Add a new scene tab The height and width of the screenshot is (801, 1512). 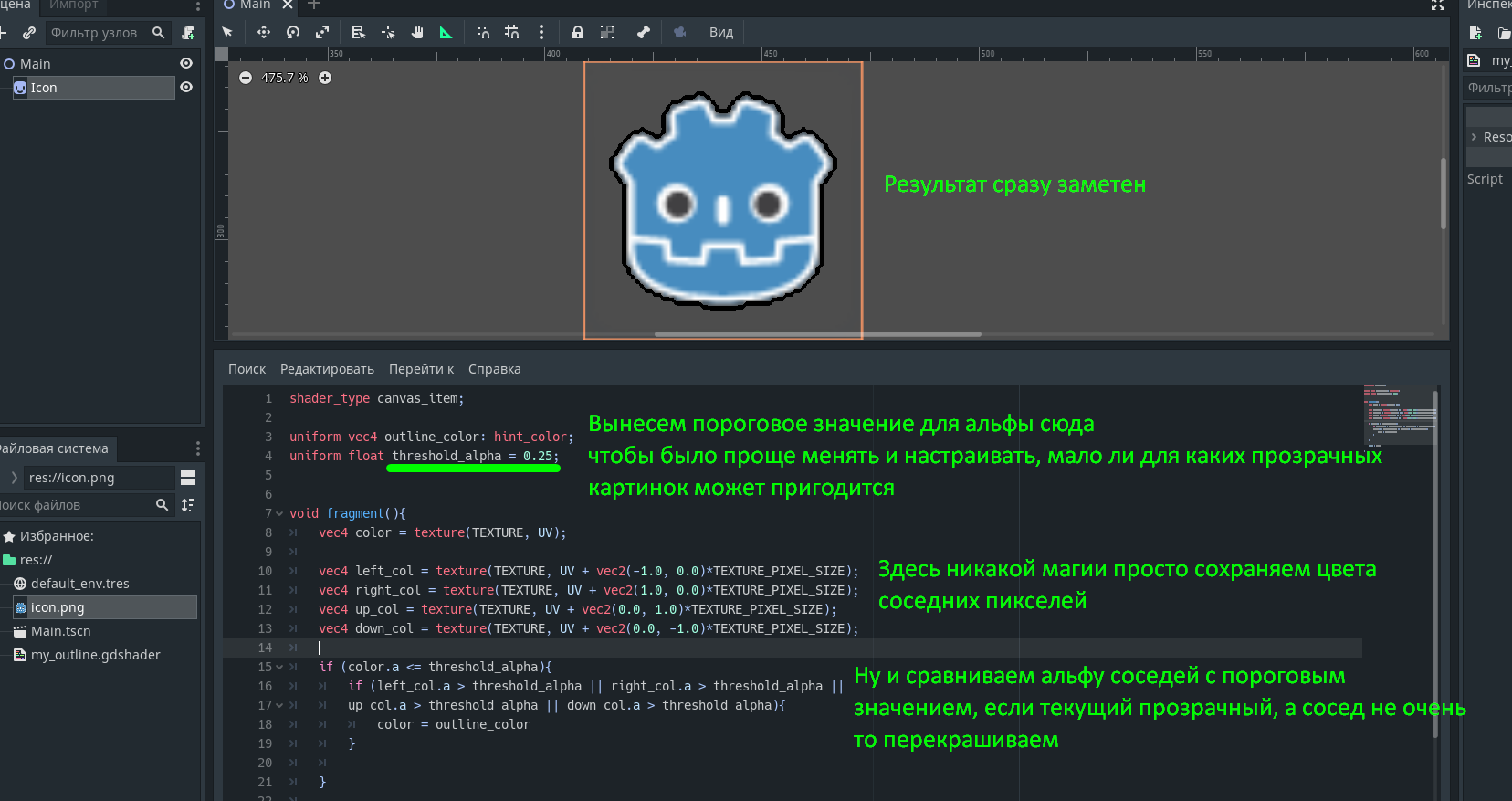314,5
